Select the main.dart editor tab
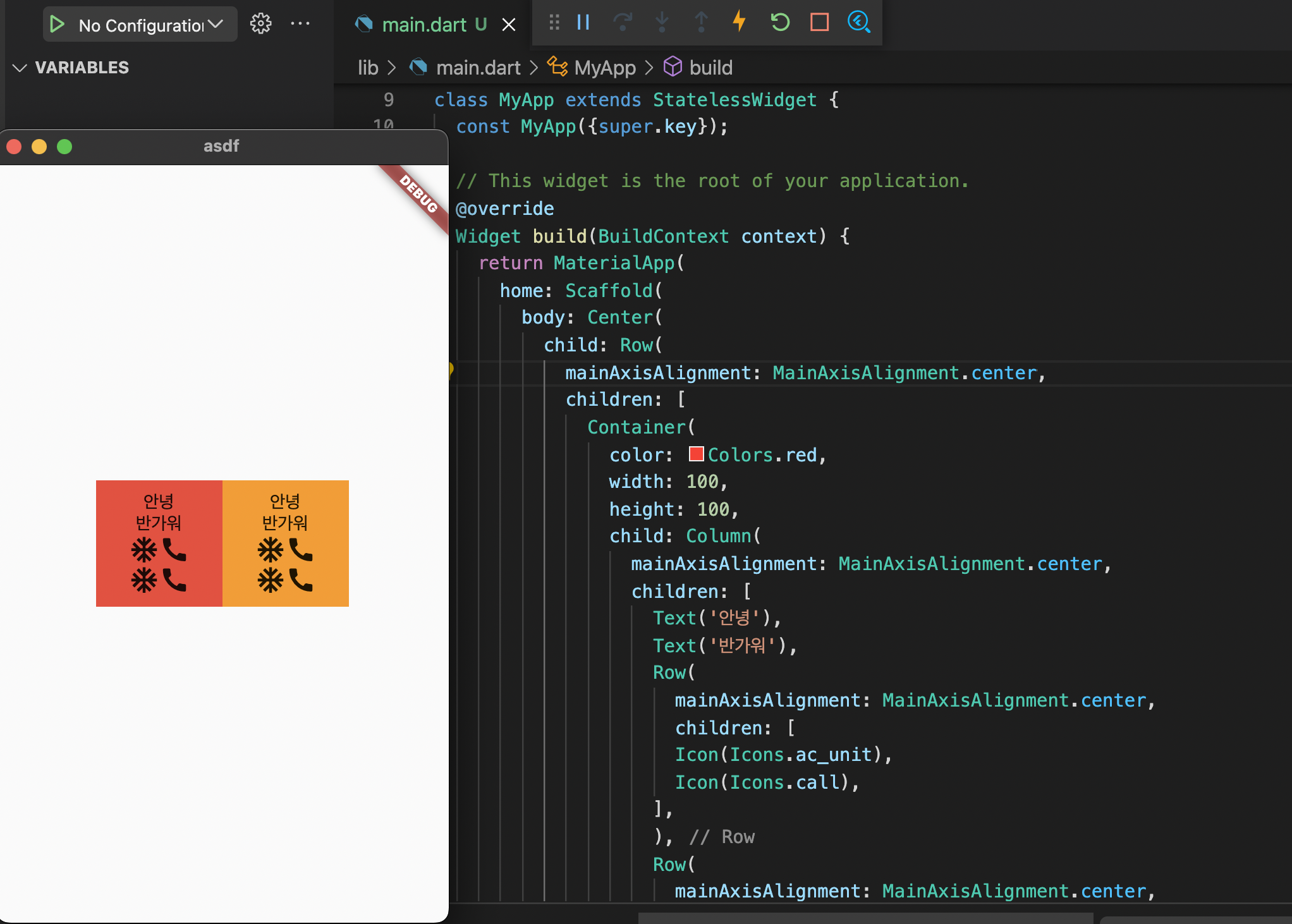 coord(424,25)
